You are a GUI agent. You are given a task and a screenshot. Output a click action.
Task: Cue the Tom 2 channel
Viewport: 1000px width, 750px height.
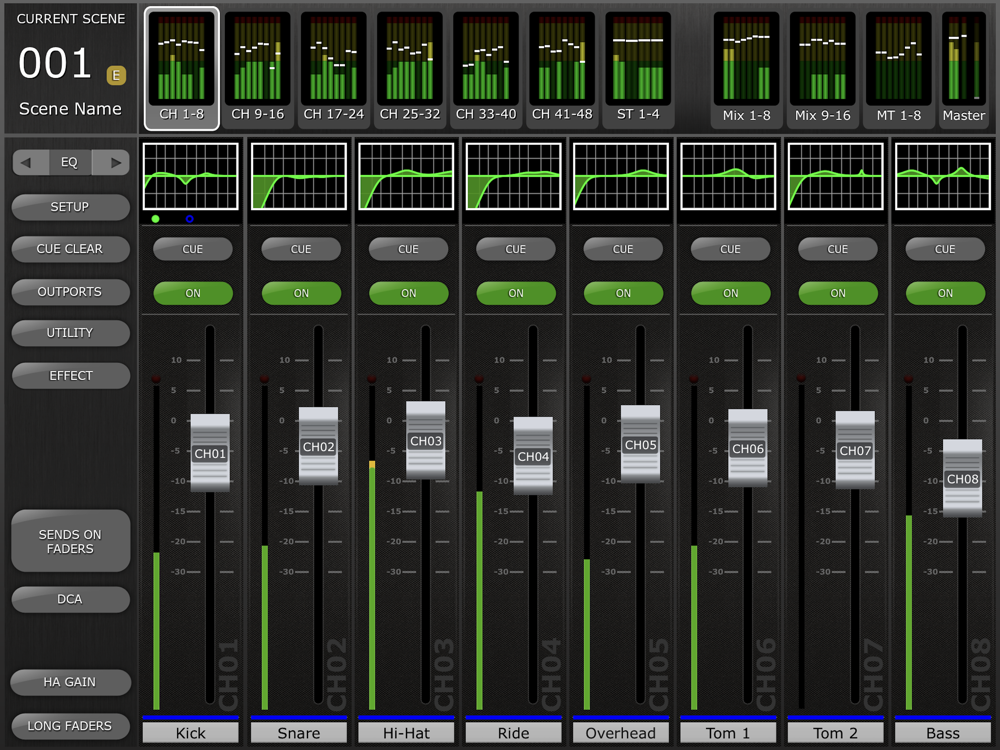click(x=838, y=249)
